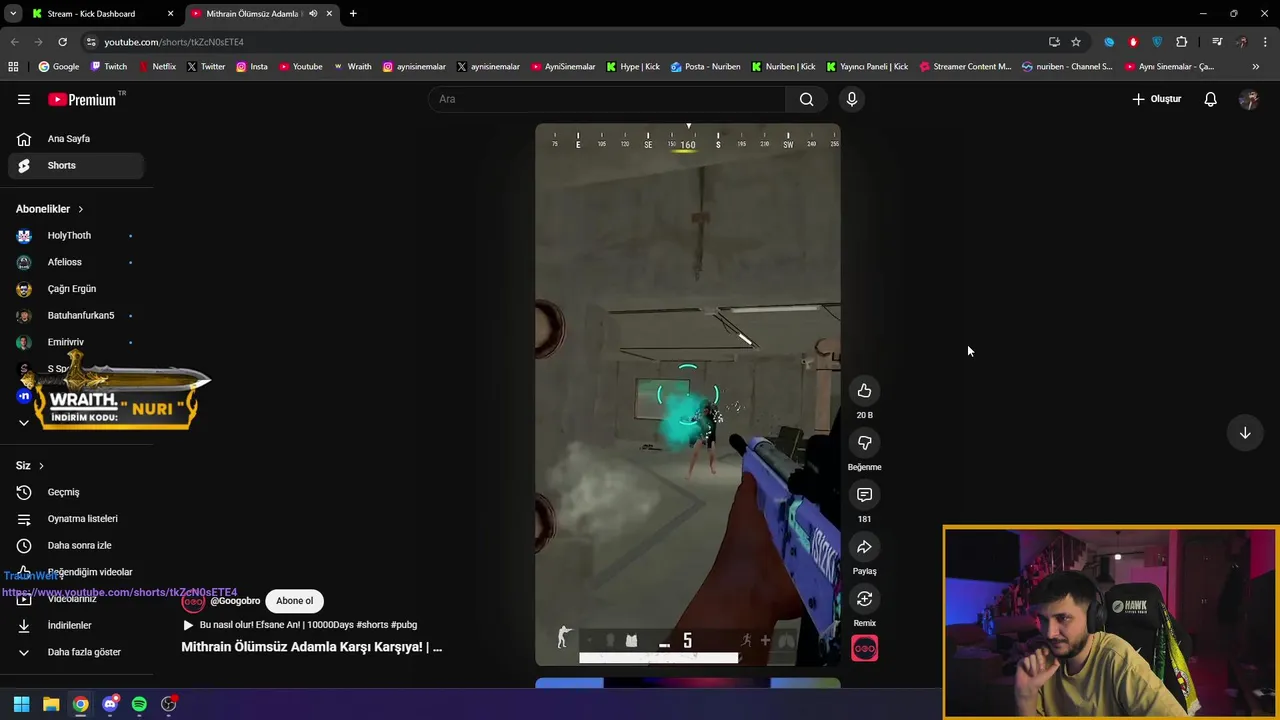1280x720 pixels.
Task: Open the account avatar menu
Action: pyautogui.click(x=1248, y=99)
